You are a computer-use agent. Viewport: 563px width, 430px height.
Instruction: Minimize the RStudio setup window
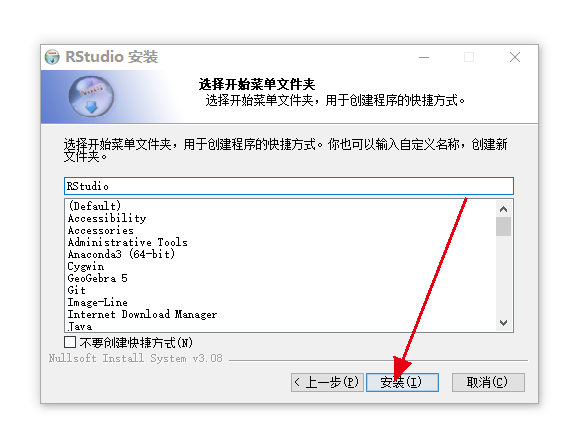[424, 57]
